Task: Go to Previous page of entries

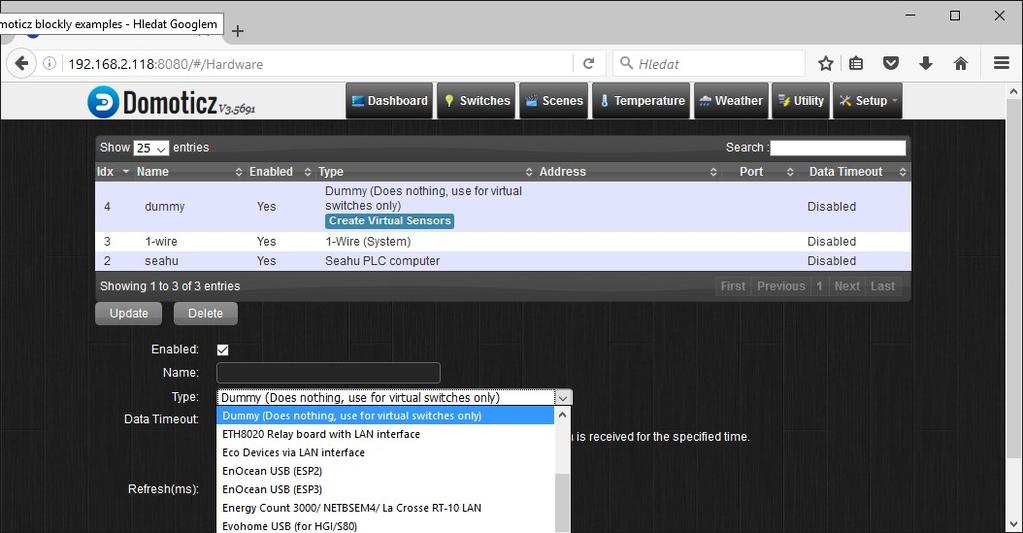Action: (781, 286)
